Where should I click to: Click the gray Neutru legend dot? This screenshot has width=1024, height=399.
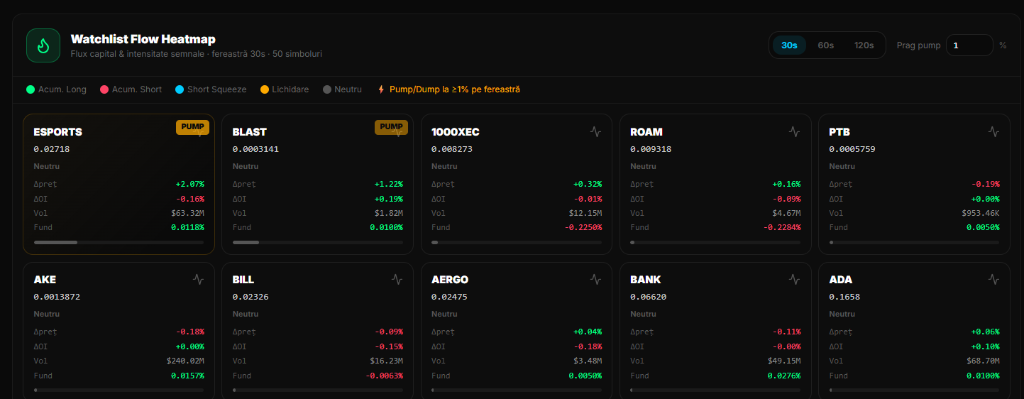point(327,89)
